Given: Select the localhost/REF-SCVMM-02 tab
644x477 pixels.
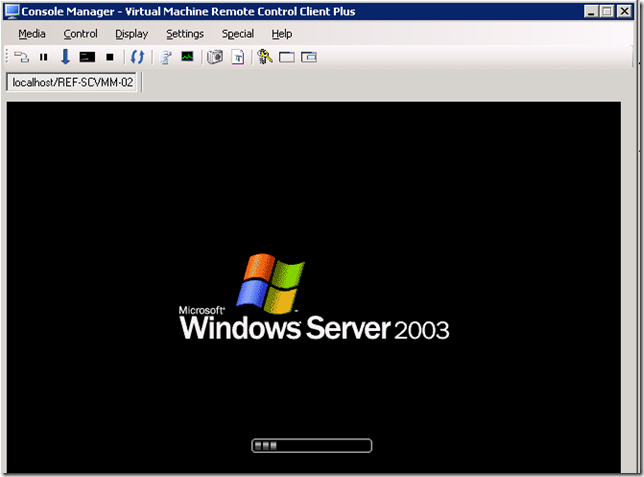Looking at the screenshot, I should pyautogui.click(x=72, y=82).
